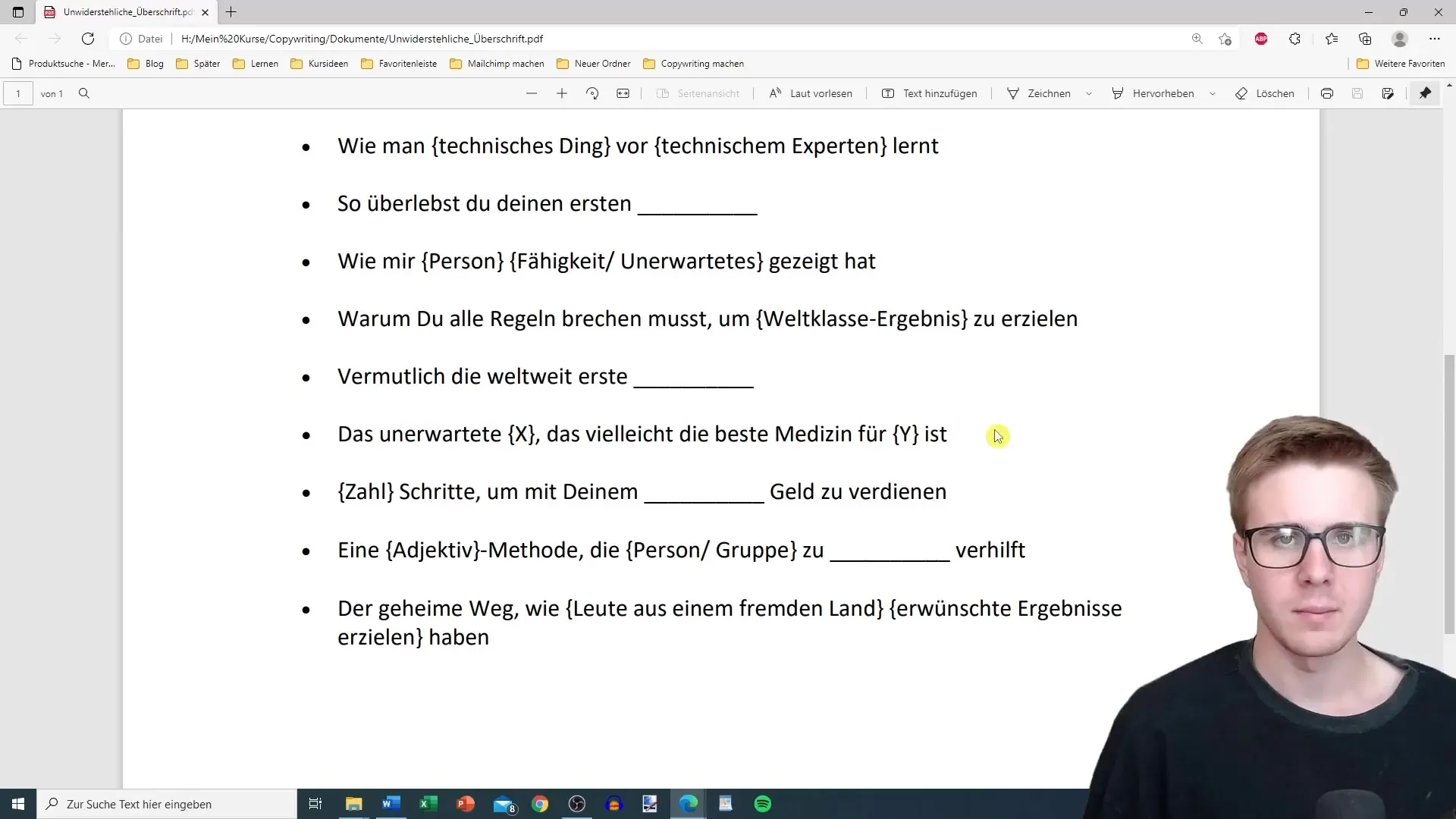Screen dimensions: 1456x819
Task: Activate the Zeichnen drawing tool
Action: click(x=1039, y=93)
